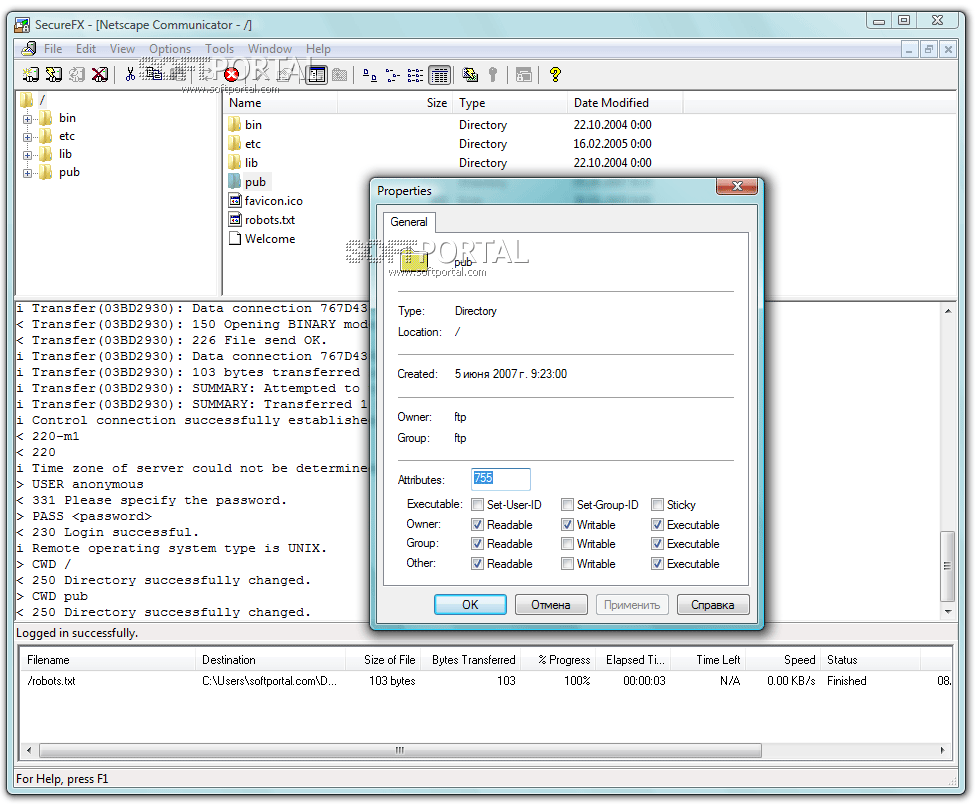
Task: Select the bin folder icon in file list
Action: (x=234, y=124)
